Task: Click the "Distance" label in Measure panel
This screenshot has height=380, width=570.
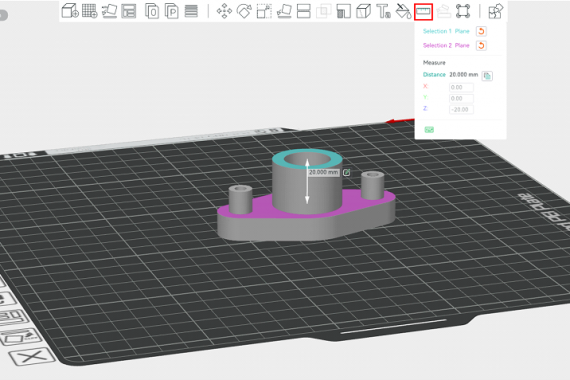Action: coord(434,75)
